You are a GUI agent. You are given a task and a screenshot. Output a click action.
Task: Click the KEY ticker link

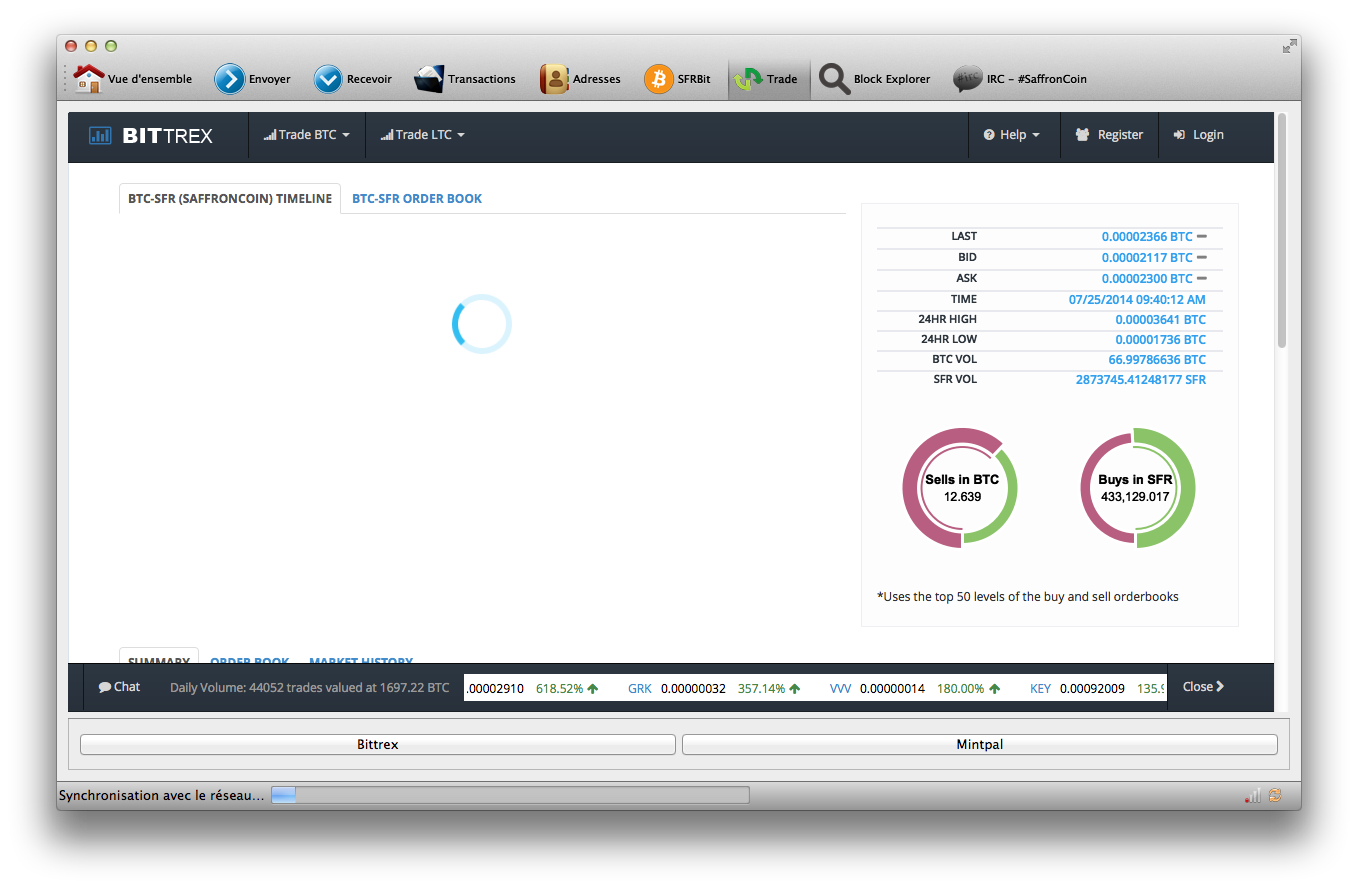click(1041, 688)
